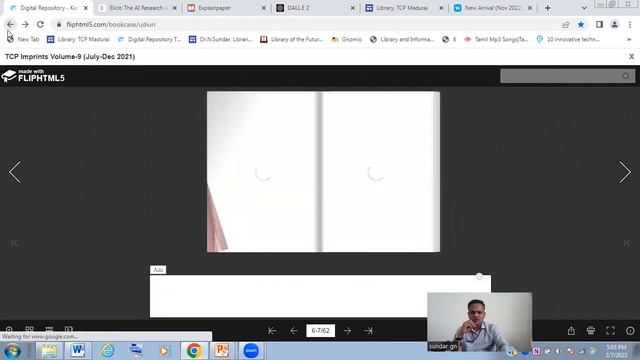The width and height of the screenshot is (640, 360).
Task: Click the FlipHTML5 logo
Action: click(x=33, y=76)
